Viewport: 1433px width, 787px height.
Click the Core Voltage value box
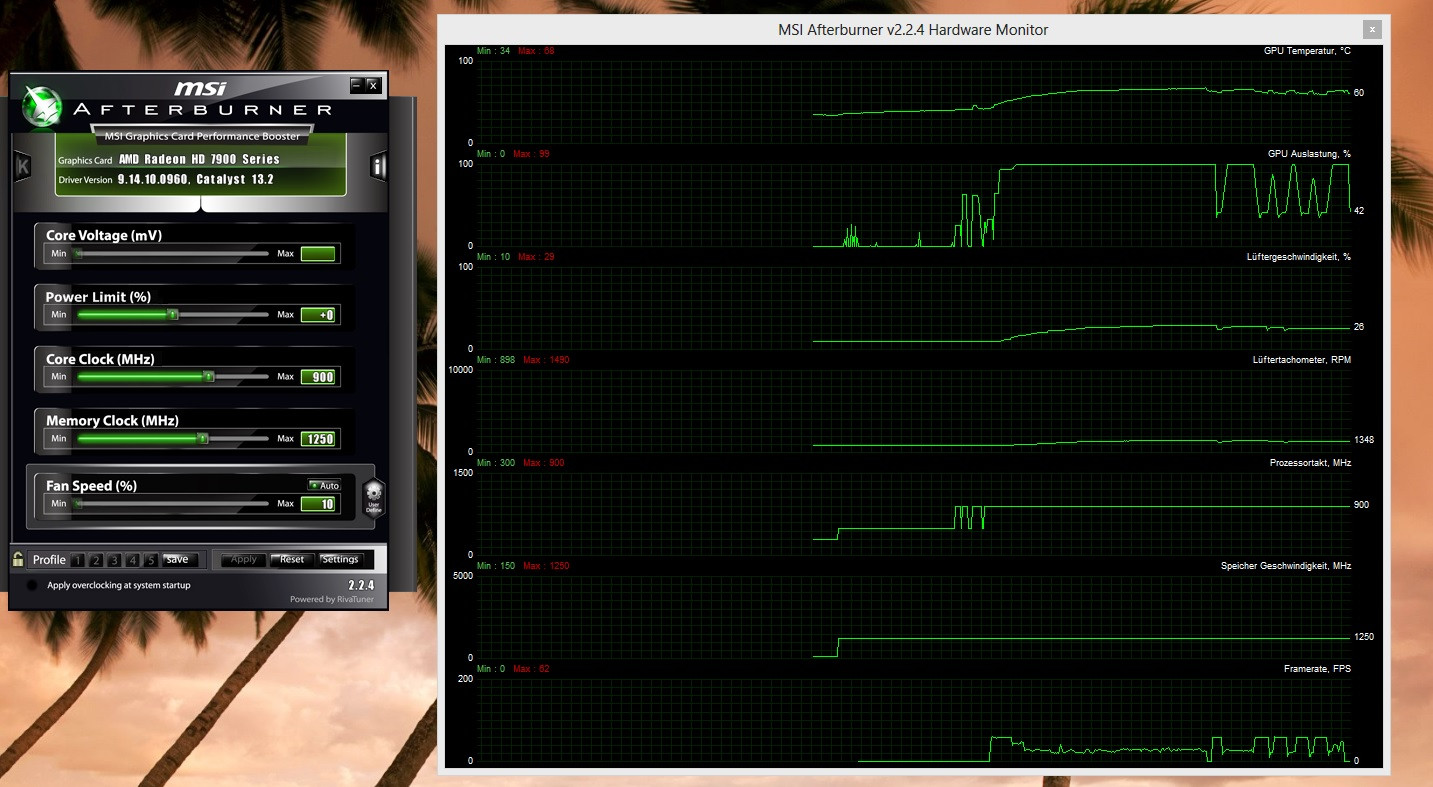pos(319,254)
